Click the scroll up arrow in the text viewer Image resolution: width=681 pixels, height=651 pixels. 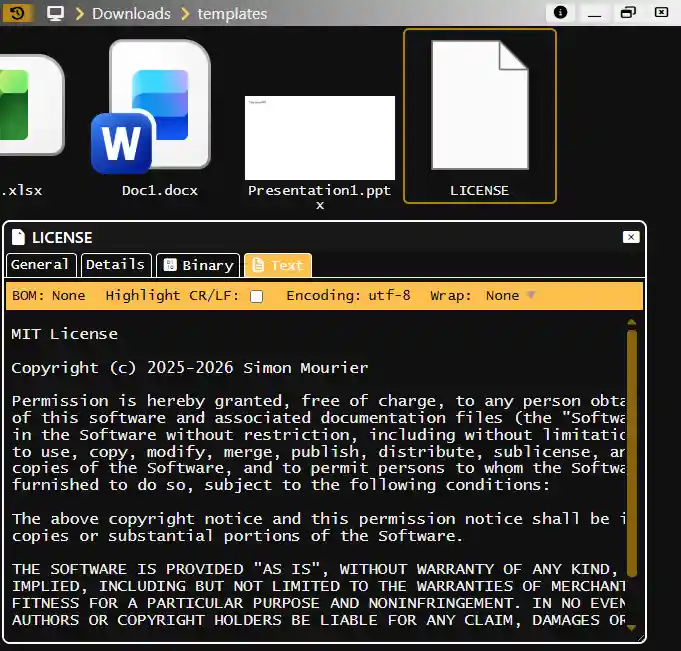[631, 322]
